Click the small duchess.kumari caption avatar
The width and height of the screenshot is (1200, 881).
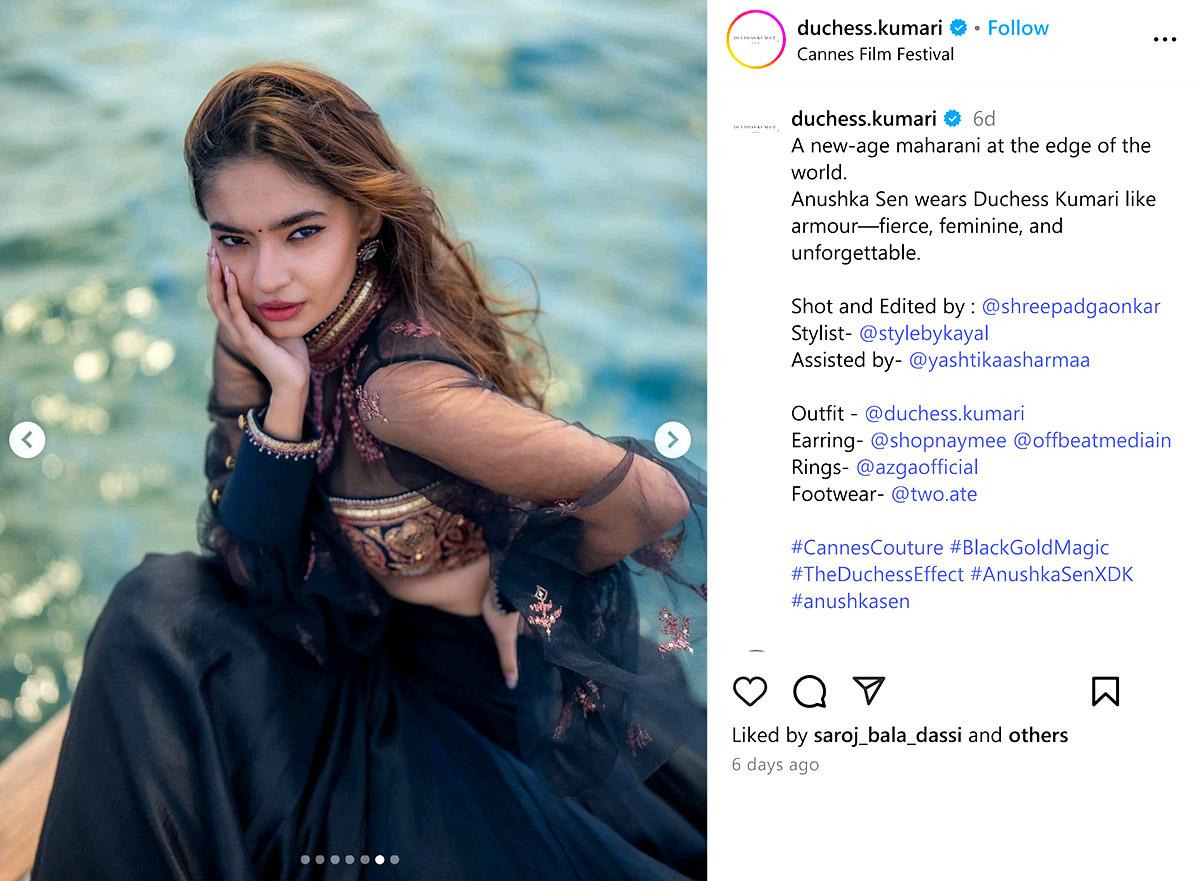pyautogui.click(x=756, y=128)
